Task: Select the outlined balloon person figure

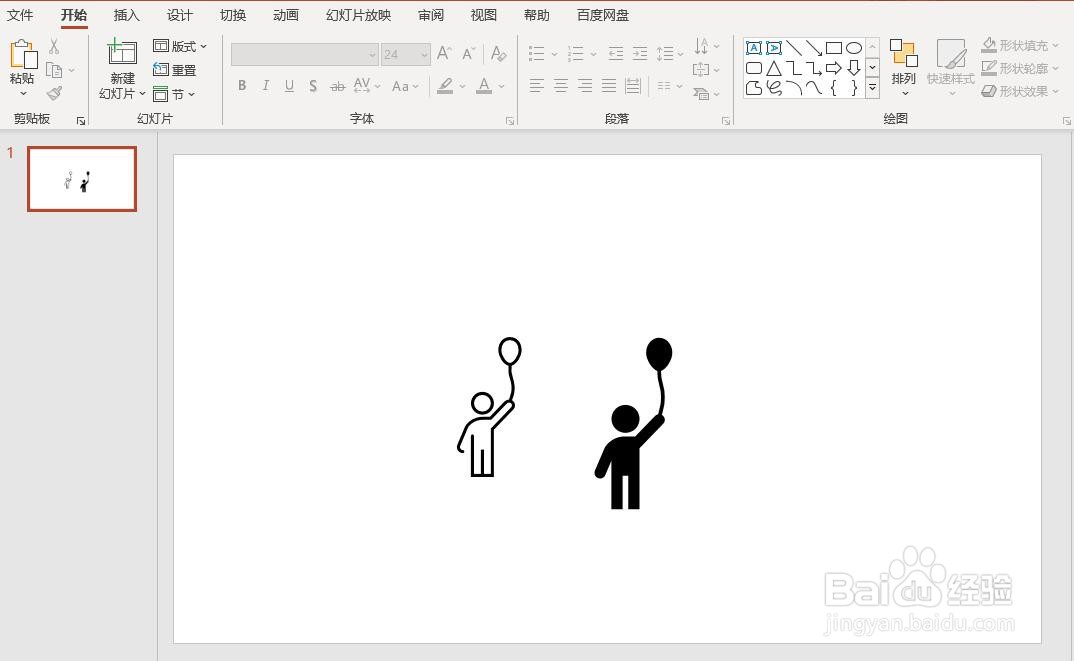Action: pos(489,407)
